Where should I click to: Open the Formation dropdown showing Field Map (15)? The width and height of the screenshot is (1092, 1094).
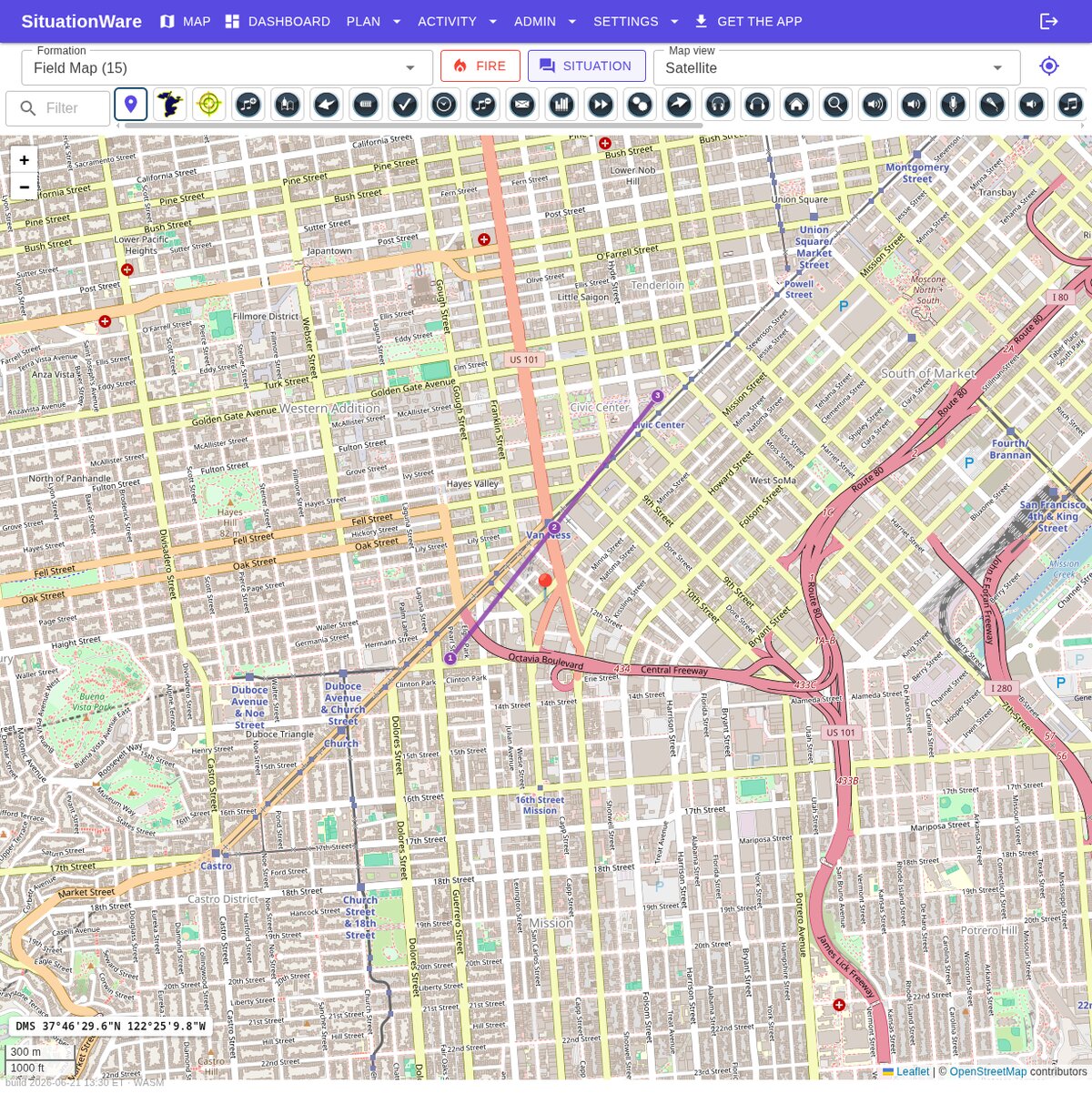coord(227,67)
